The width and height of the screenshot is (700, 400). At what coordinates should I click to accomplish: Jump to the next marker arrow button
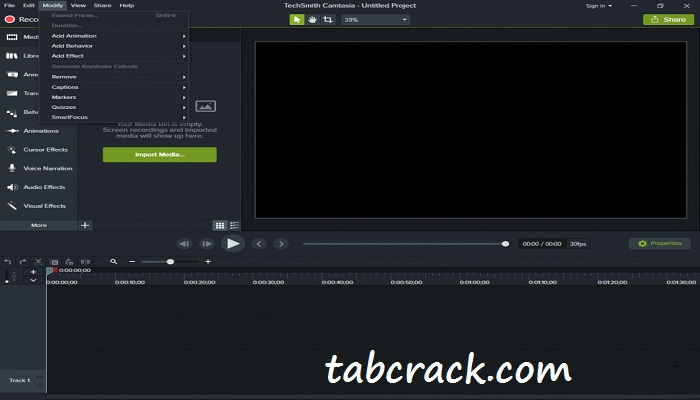point(281,244)
